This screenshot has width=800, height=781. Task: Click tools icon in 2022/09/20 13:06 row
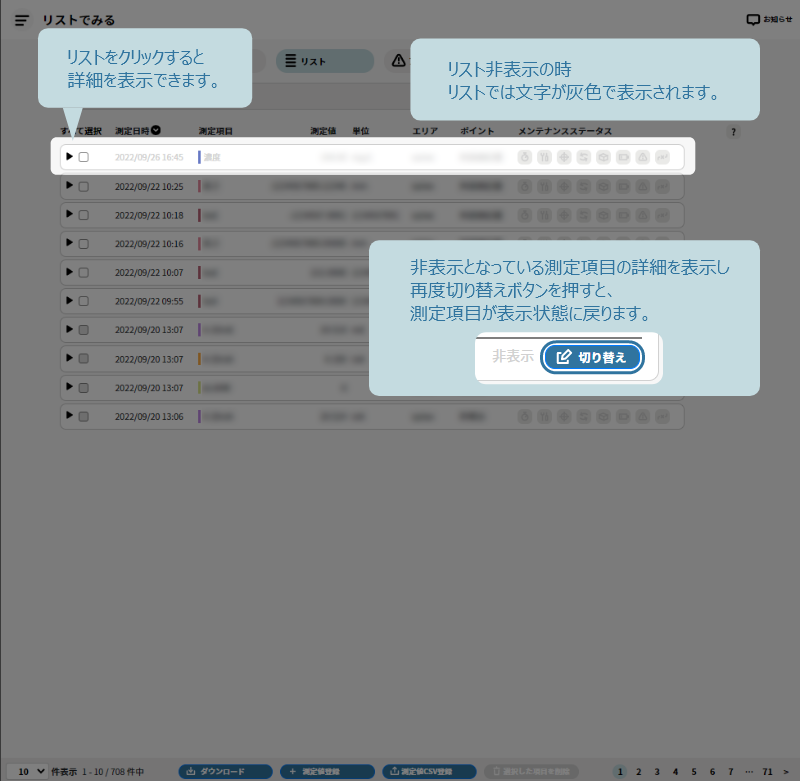tap(544, 417)
